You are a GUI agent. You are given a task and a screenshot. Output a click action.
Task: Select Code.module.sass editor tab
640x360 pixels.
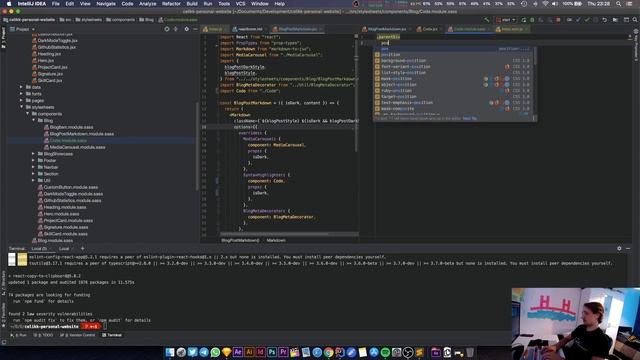click(x=469, y=29)
